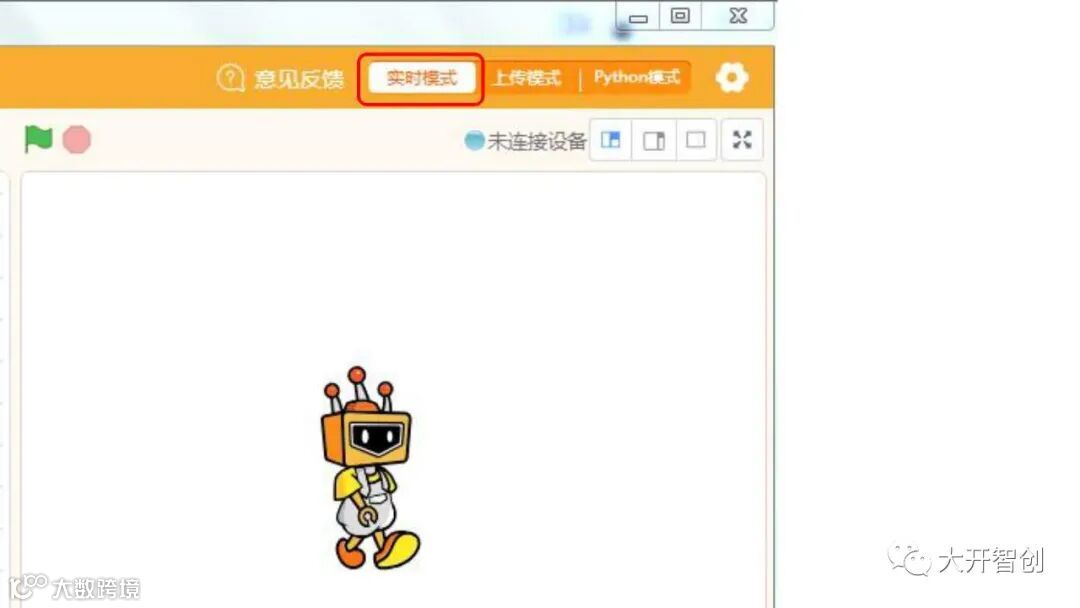Click the feedback question mark icon

tap(231, 78)
